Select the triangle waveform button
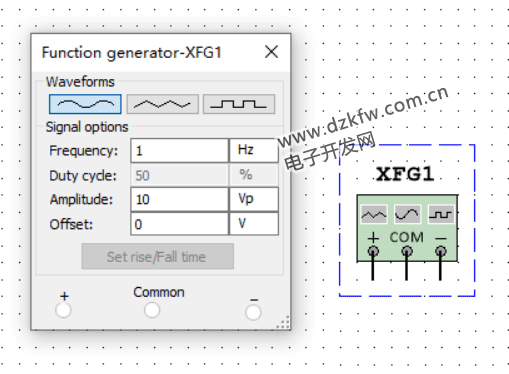509x374 pixels. pyautogui.click(x=162, y=104)
